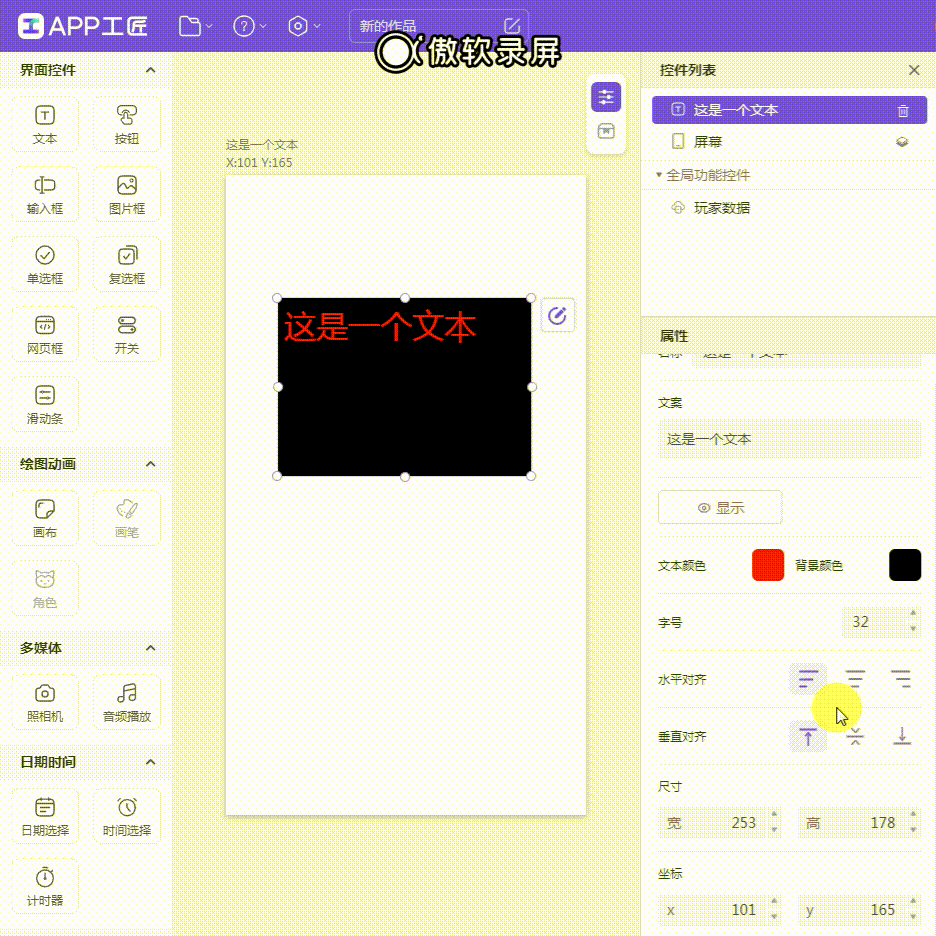Add a 计时器 timer widget
The image size is (936, 936).
[x=45, y=886]
